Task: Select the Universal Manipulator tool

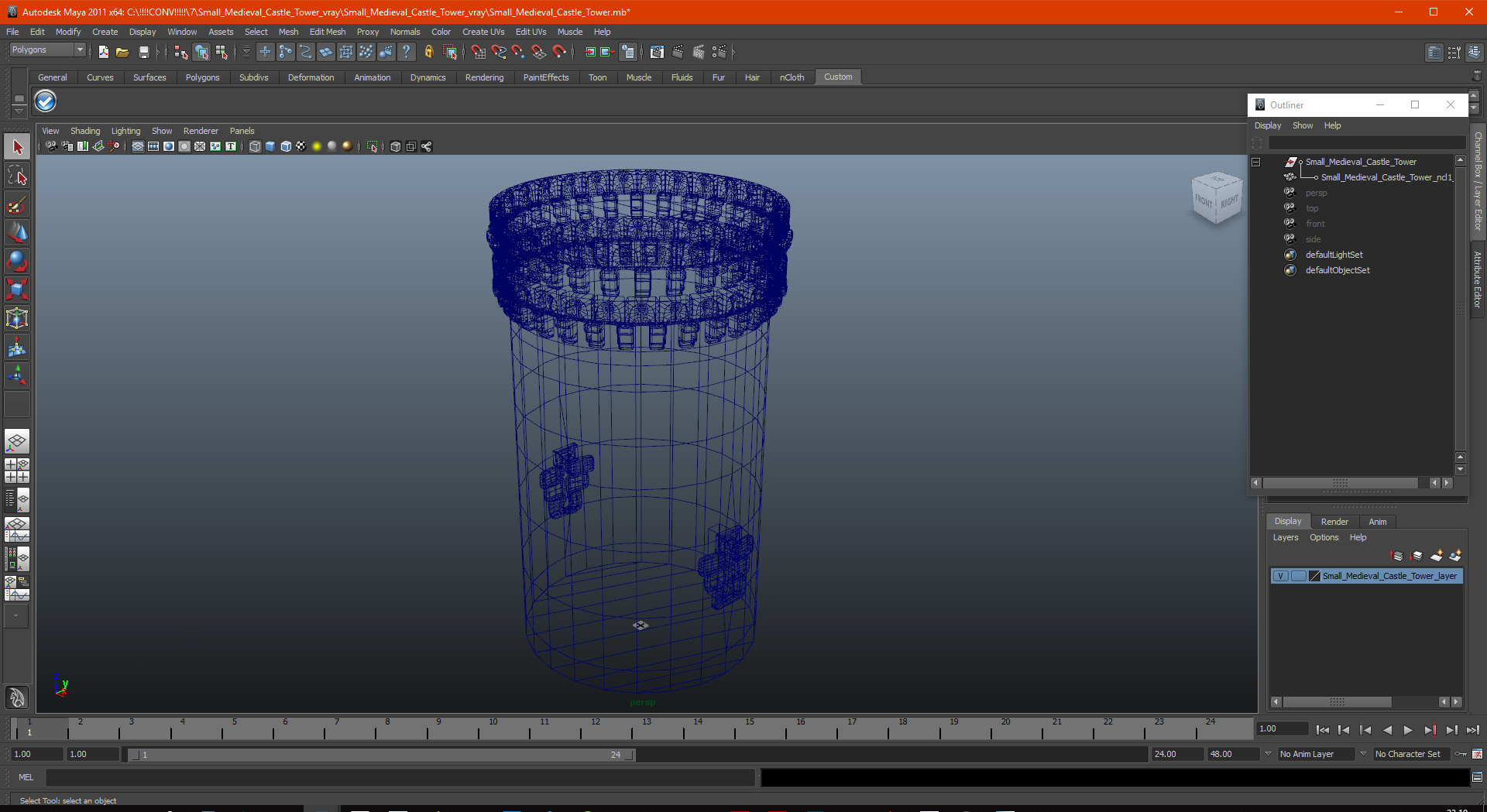Action: (x=17, y=319)
